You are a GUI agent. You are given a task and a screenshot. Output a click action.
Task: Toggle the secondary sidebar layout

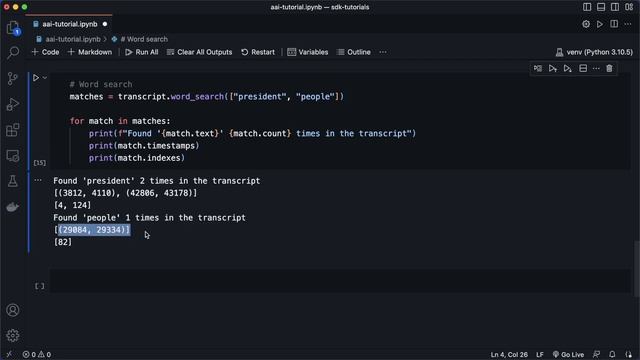615,7
